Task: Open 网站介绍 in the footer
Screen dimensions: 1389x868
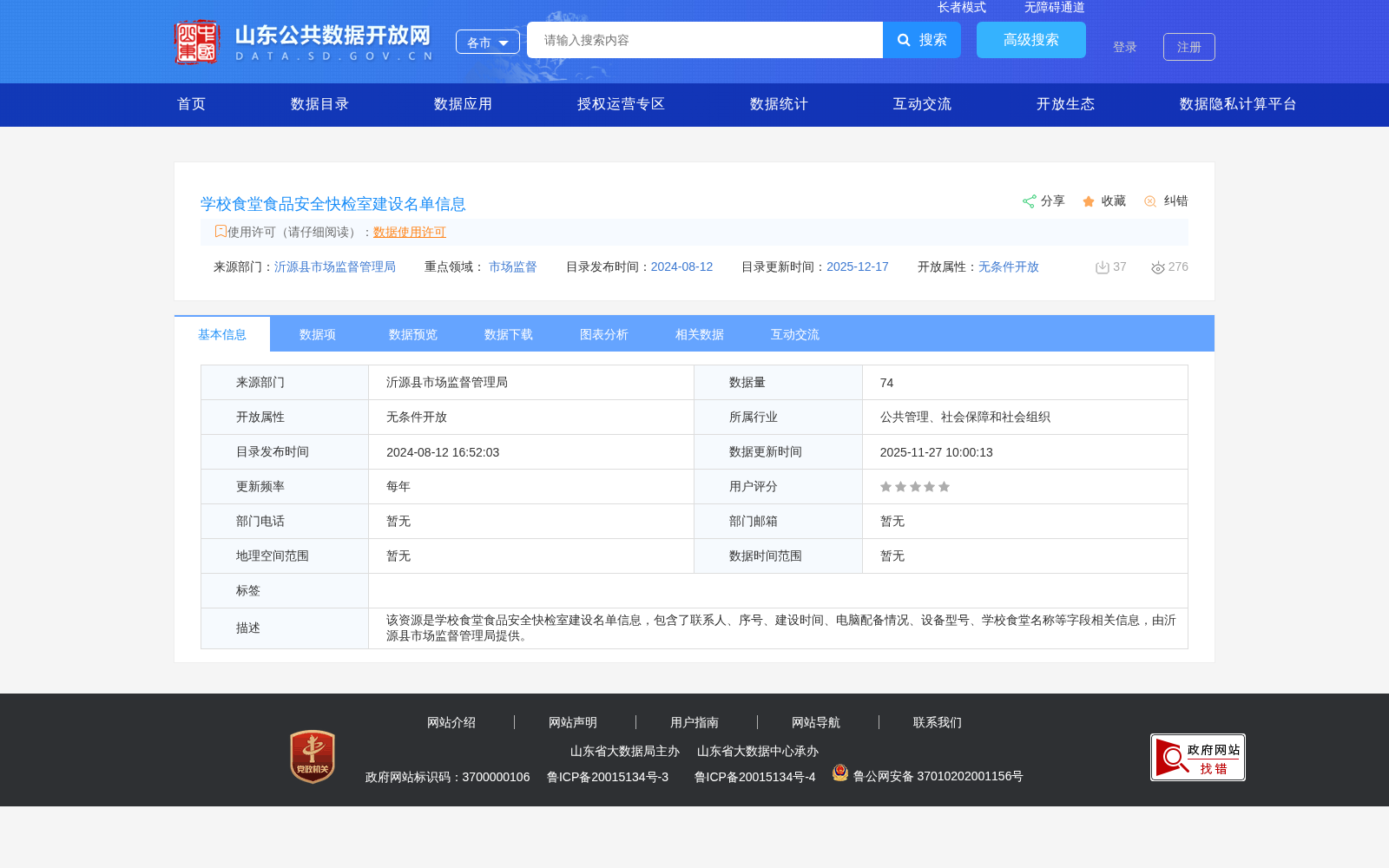Action: point(451,722)
